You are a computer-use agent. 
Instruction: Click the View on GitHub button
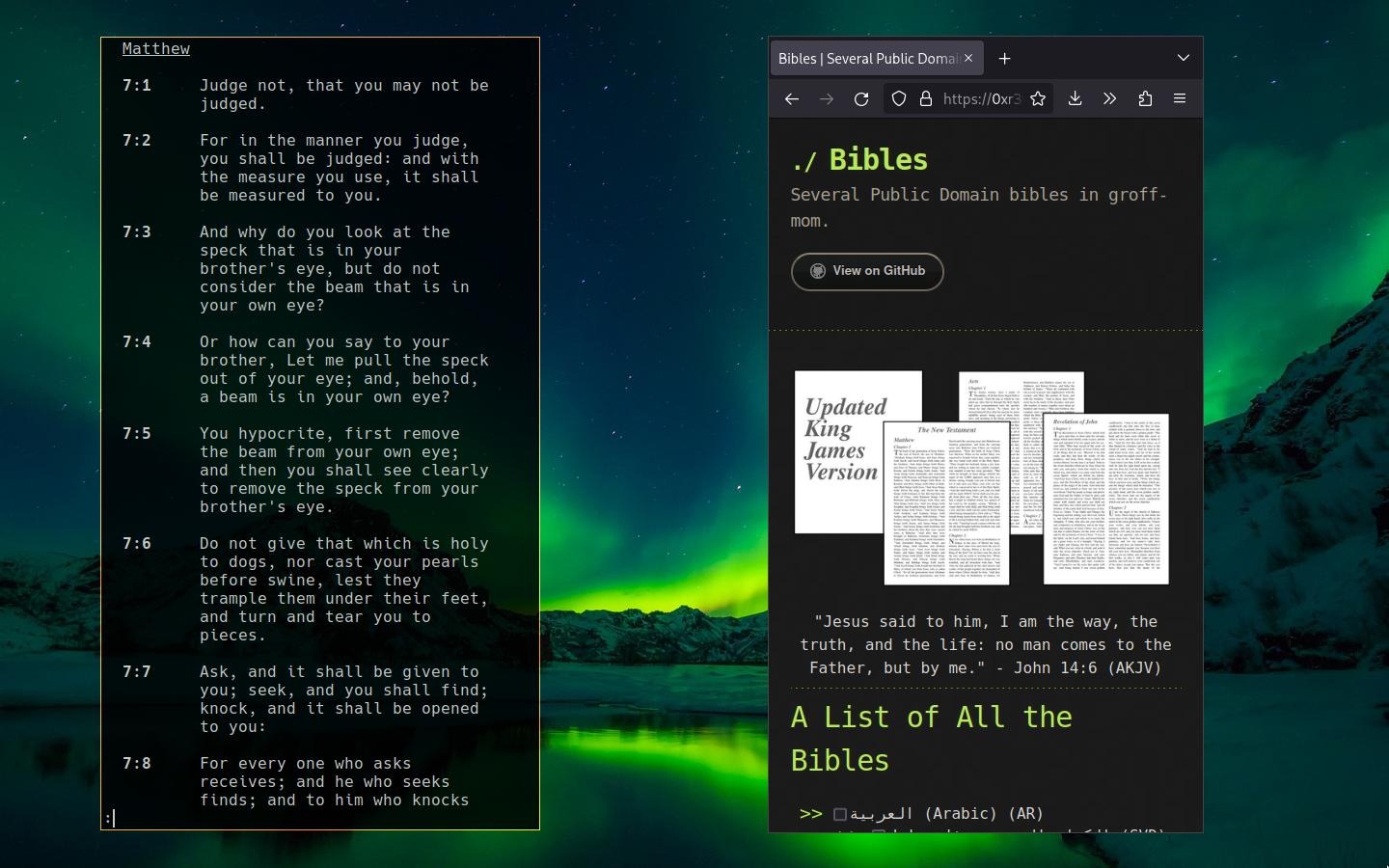click(x=867, y=271)
